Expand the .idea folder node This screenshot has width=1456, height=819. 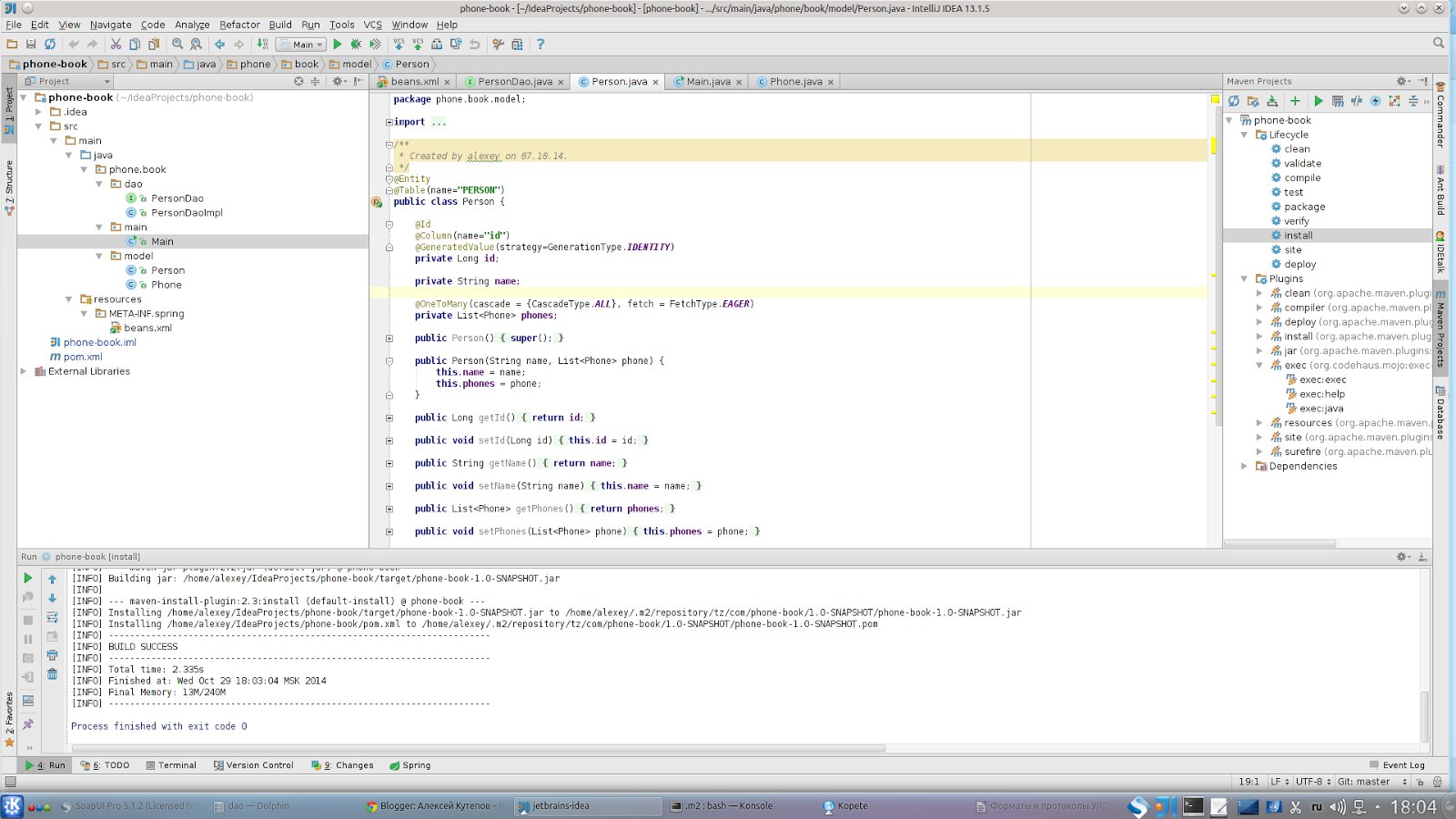[38, 112]
